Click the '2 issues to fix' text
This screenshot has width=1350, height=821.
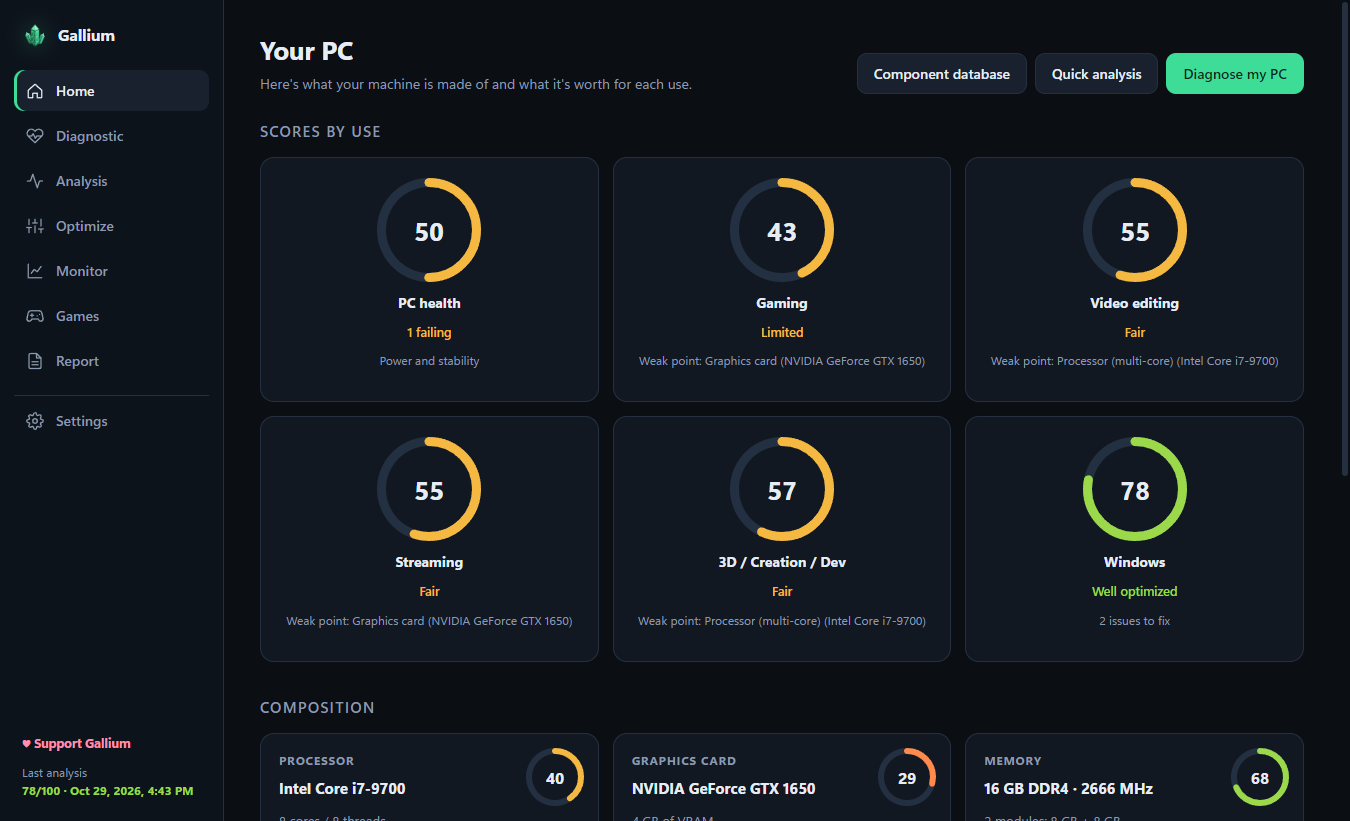(x=1135, y=621)
